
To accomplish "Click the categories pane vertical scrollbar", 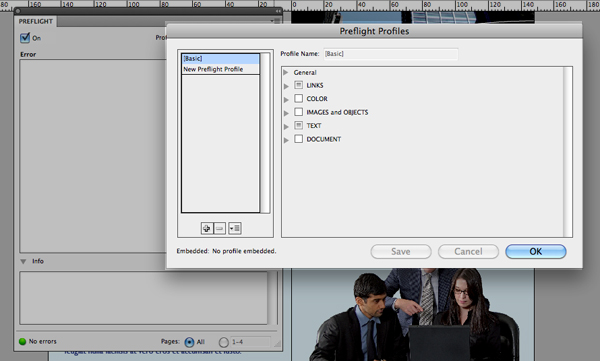I will click(567, 152).
